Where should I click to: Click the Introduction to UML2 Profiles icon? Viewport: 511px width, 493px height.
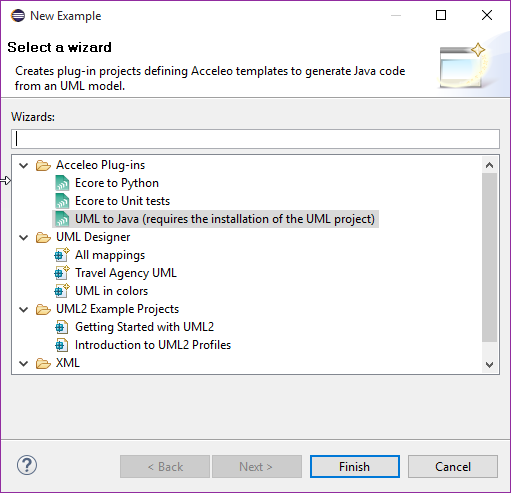(62, 345)
